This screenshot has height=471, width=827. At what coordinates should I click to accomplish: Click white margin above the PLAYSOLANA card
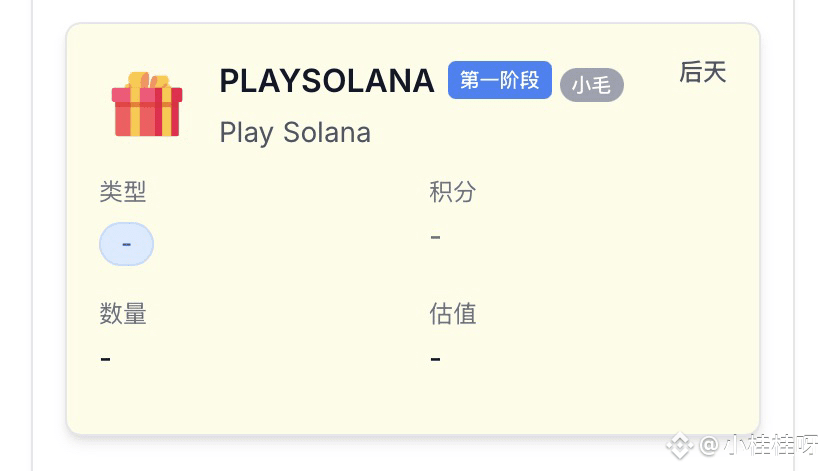(x=400, y=10)
